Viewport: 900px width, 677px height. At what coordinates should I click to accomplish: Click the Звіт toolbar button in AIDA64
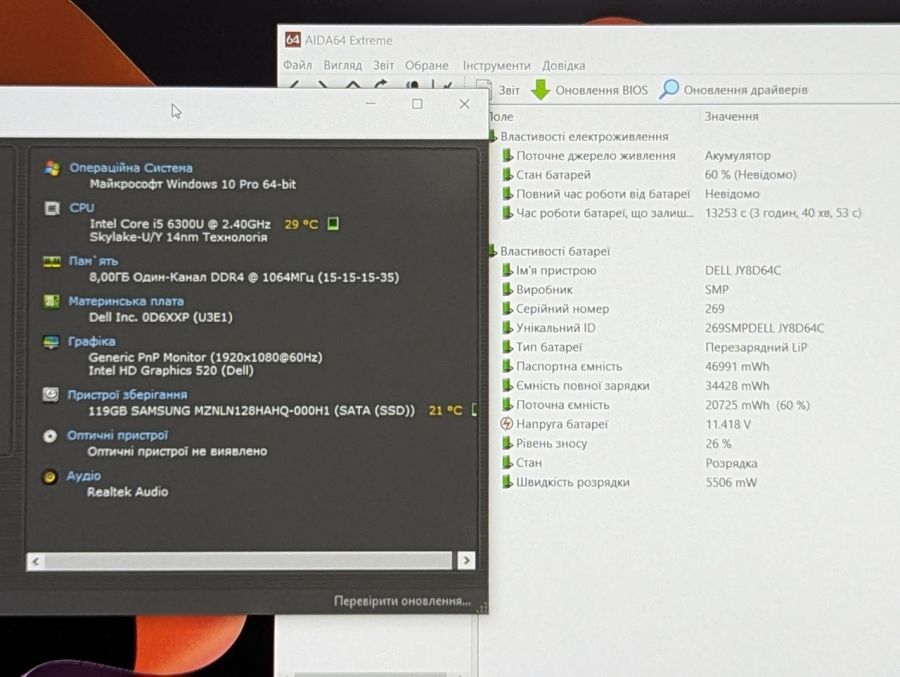coord(498,90)
